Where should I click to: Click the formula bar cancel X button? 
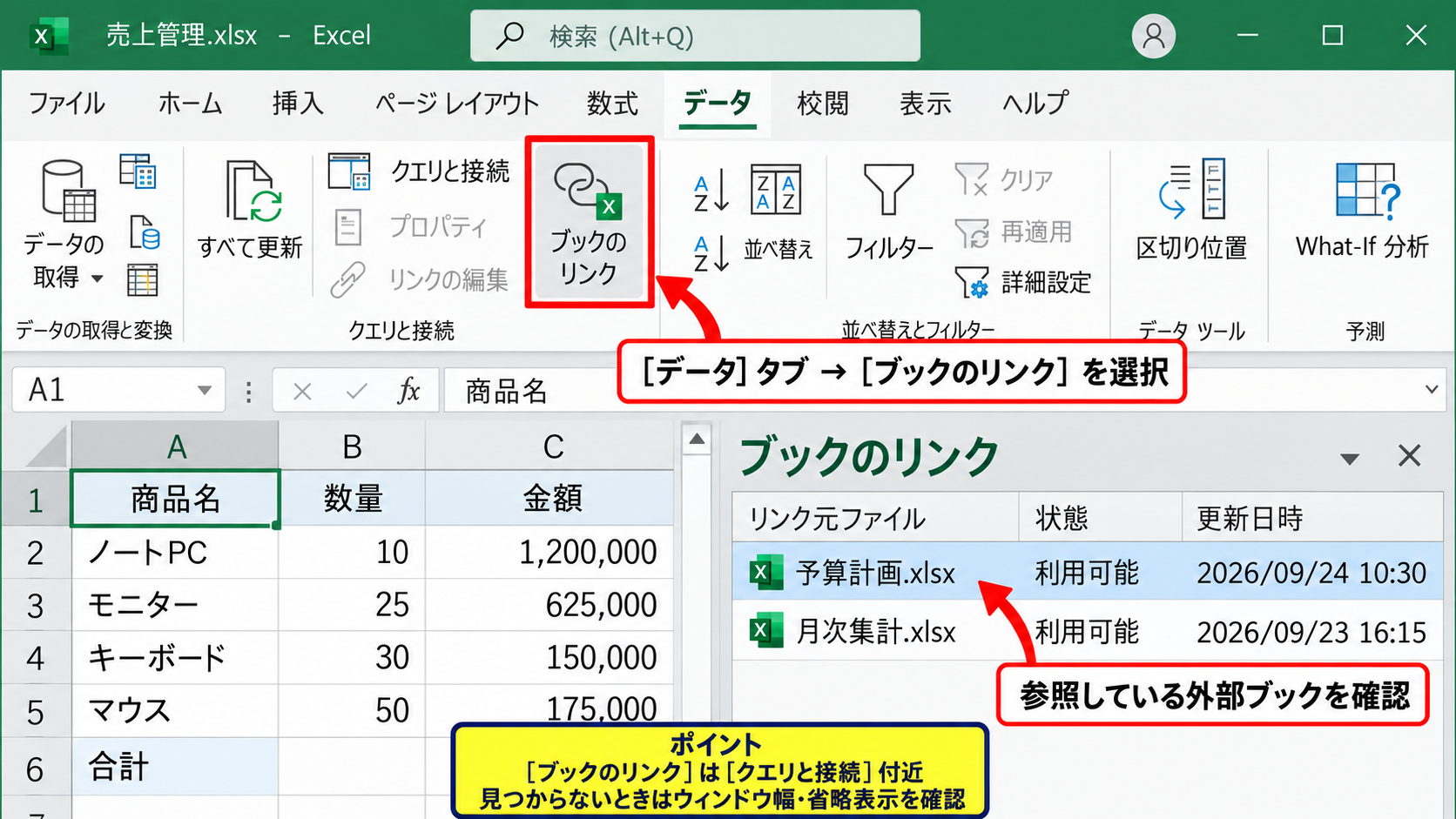click(302, 392)
